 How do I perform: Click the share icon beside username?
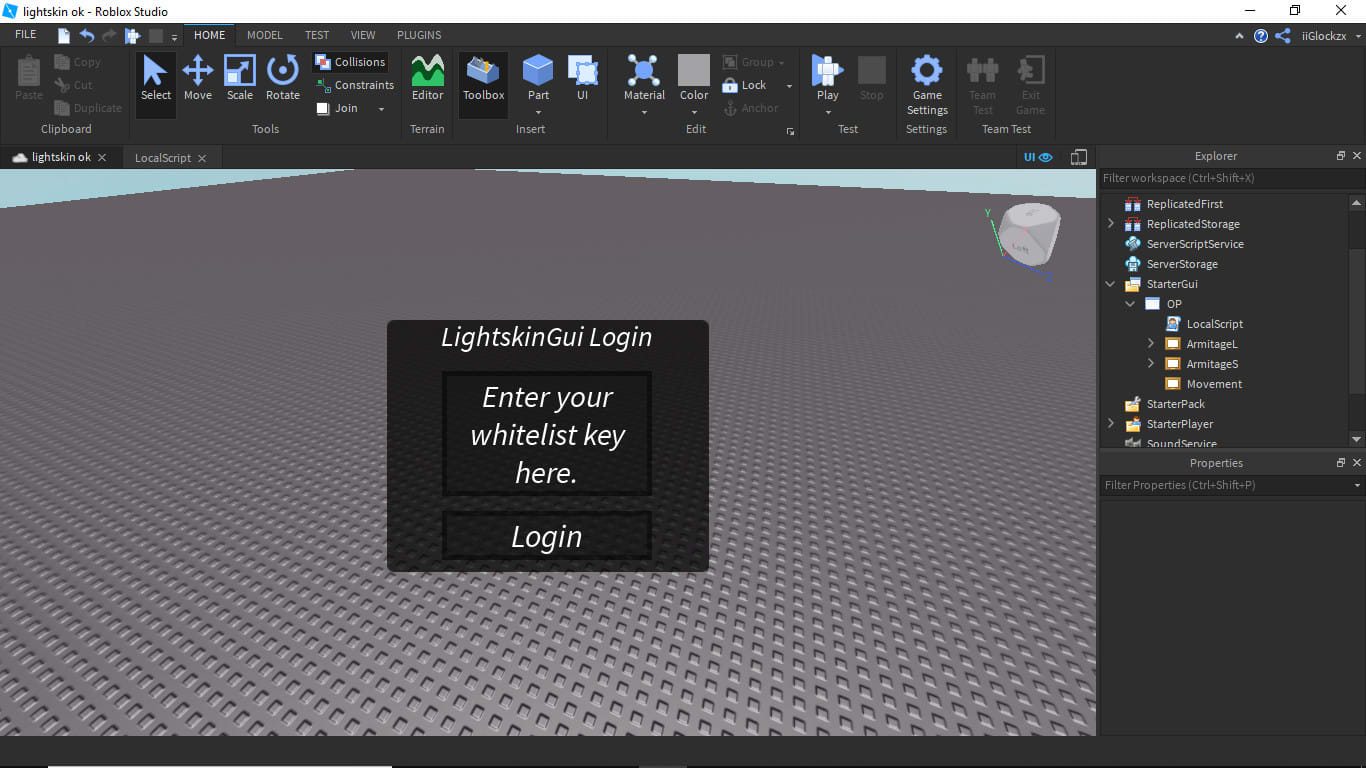pos(1283,35)
